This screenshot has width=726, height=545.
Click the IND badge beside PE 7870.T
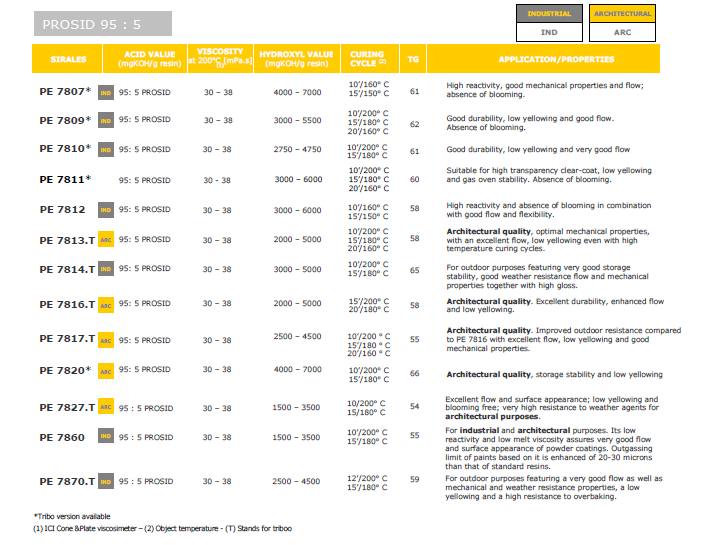(106, 482)
